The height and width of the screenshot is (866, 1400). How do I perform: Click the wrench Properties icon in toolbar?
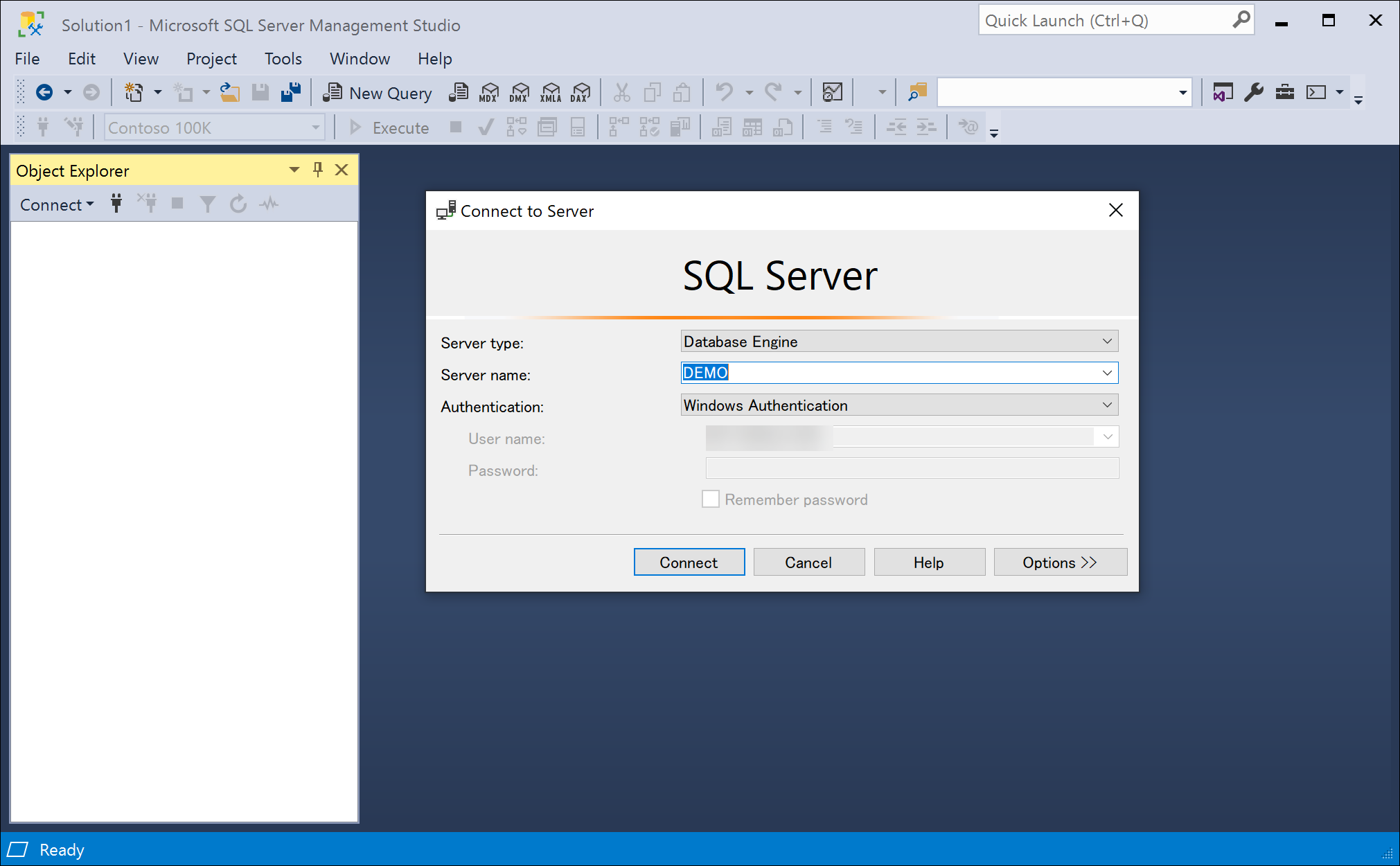coord(1253,92)
